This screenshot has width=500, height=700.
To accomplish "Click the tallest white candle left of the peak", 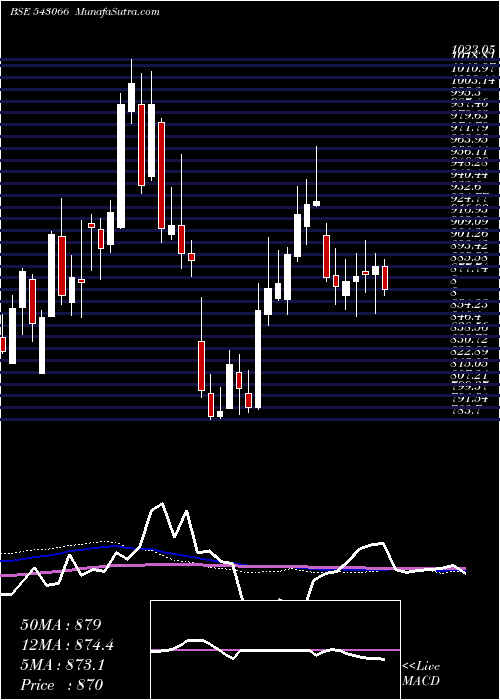I will point(121,166).
